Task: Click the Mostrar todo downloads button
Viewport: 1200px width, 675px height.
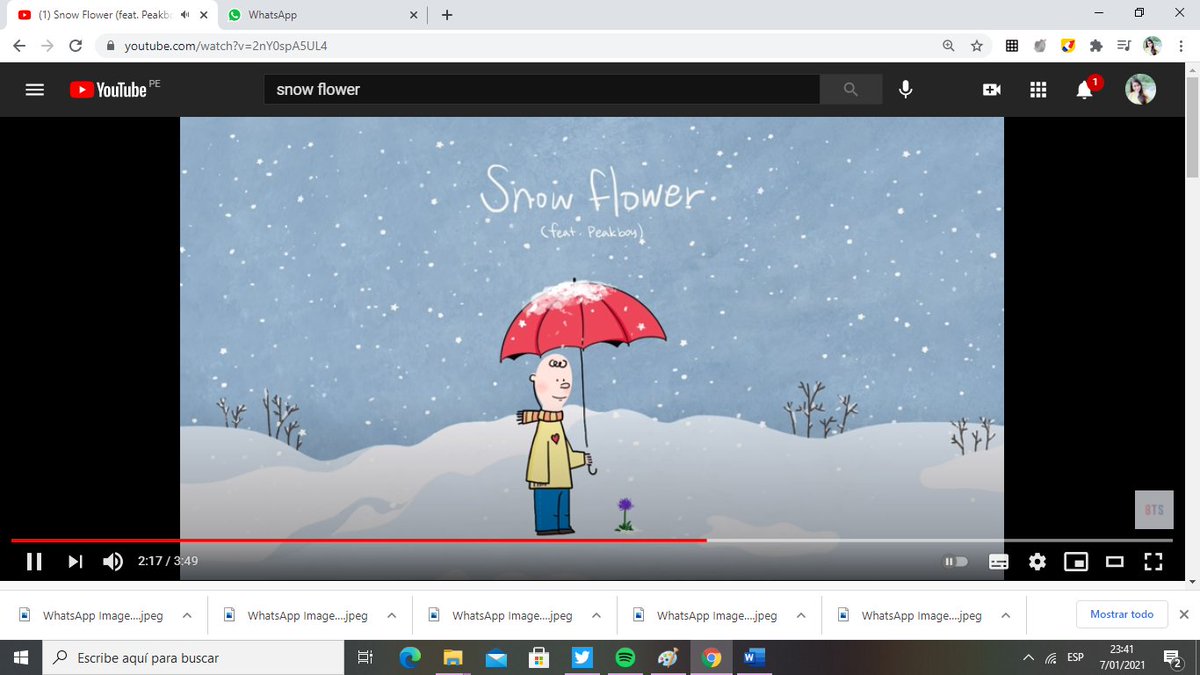Action: [1121, 615]
